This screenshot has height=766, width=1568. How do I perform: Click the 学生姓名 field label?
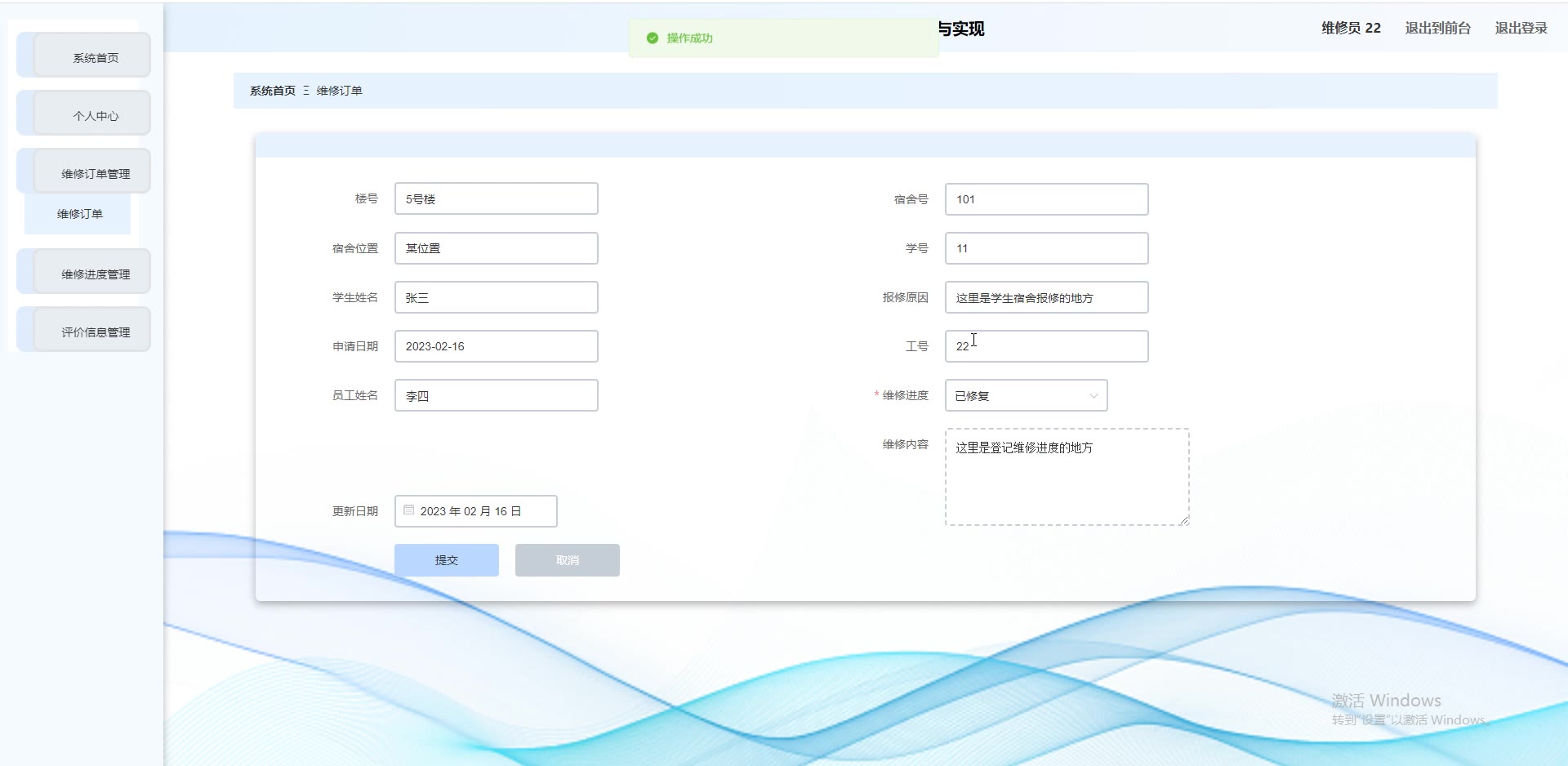(x=355, y=297)
